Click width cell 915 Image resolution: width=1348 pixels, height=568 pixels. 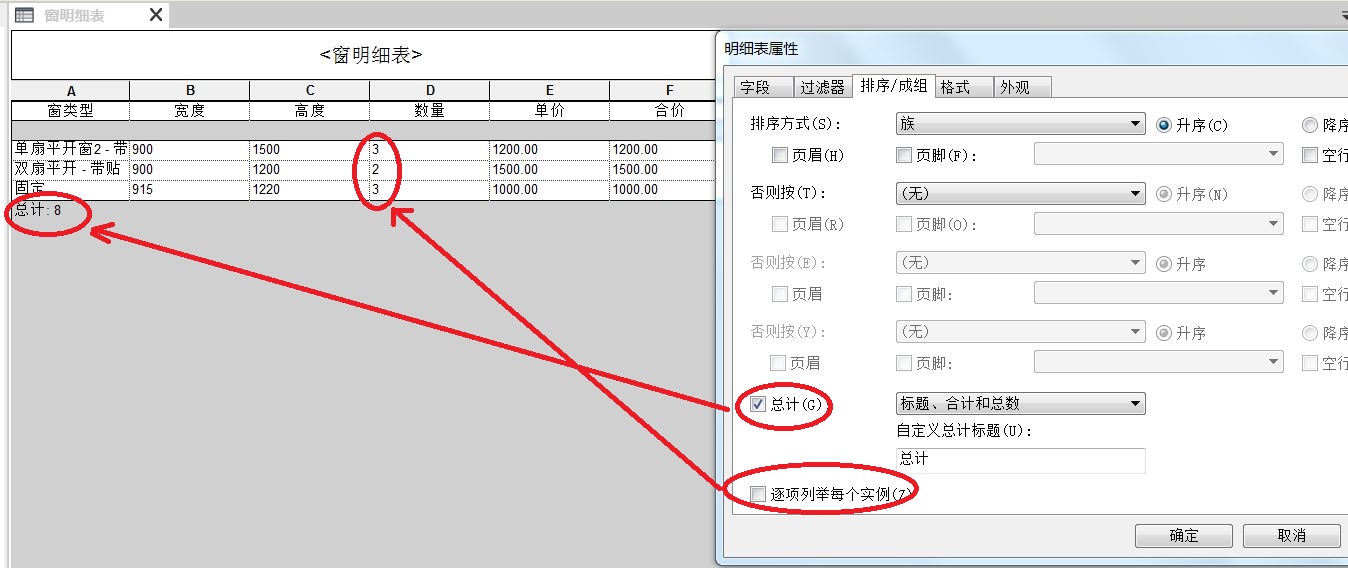[x=189, y=189]
